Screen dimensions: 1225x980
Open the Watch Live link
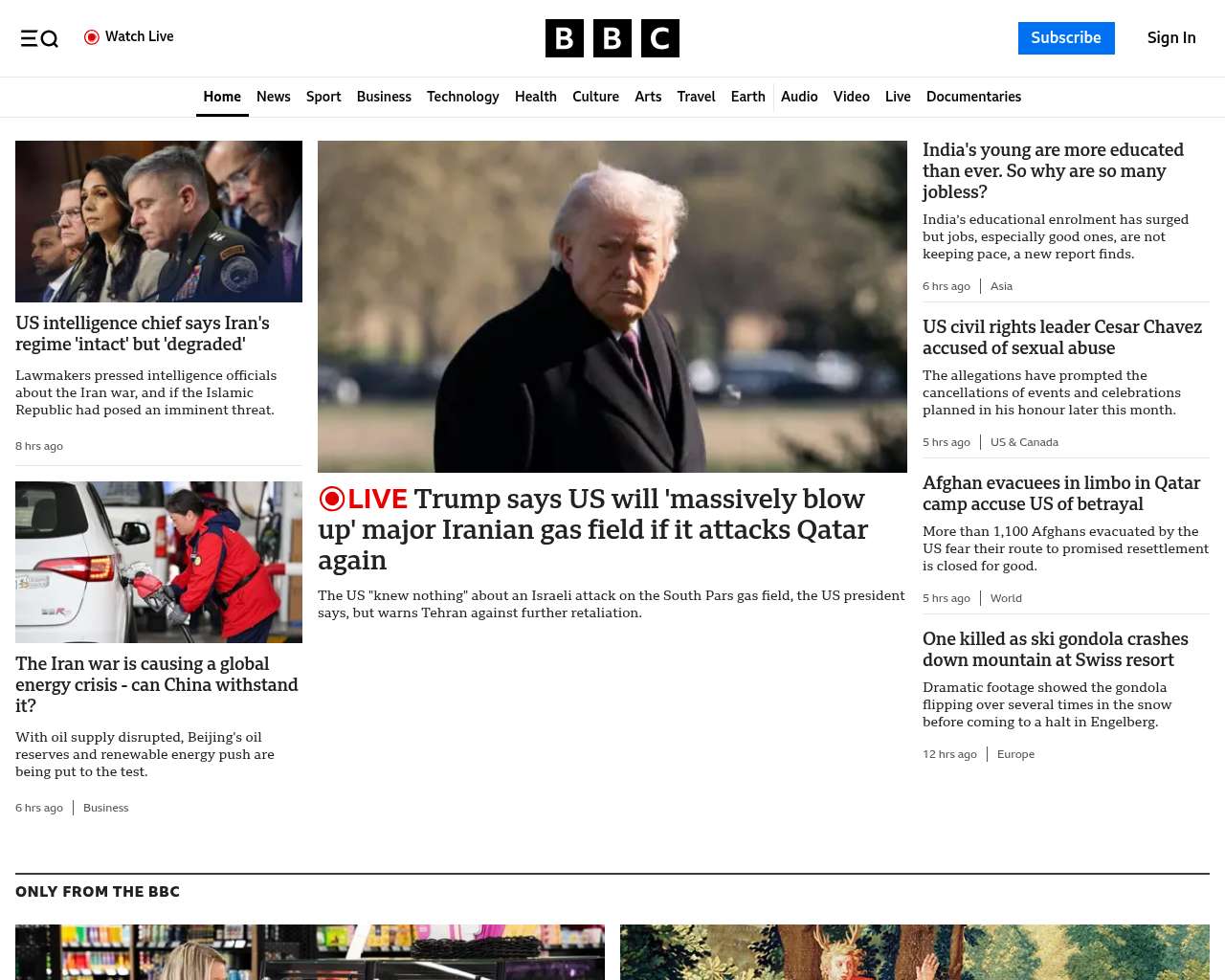129,37
